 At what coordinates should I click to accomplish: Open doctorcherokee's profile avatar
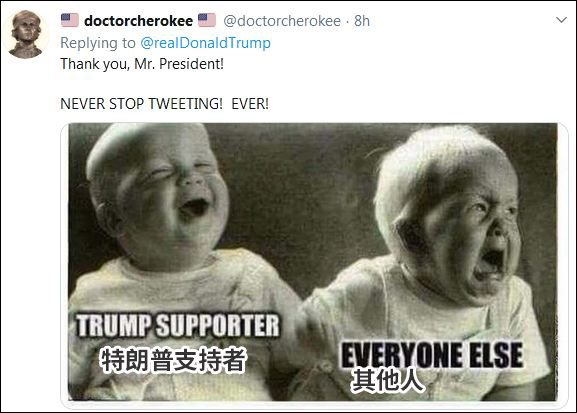point(26,34)
